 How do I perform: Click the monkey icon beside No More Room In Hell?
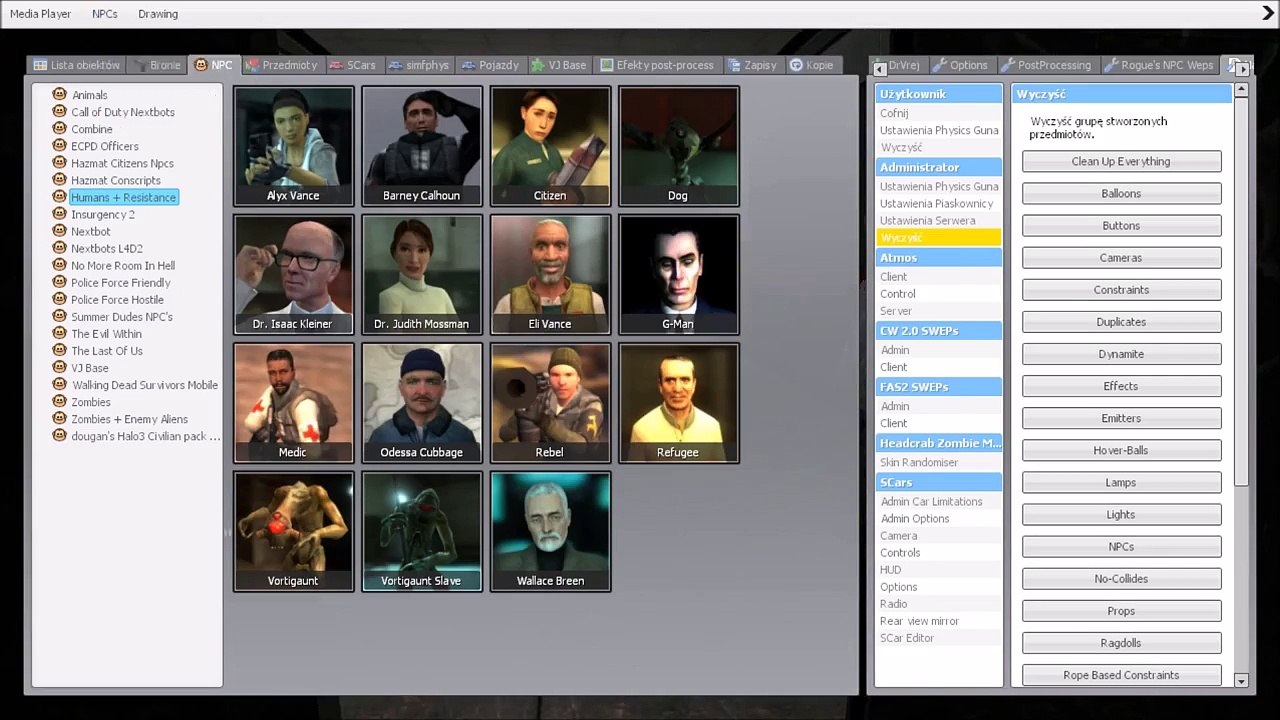click(x=60, y=265)
